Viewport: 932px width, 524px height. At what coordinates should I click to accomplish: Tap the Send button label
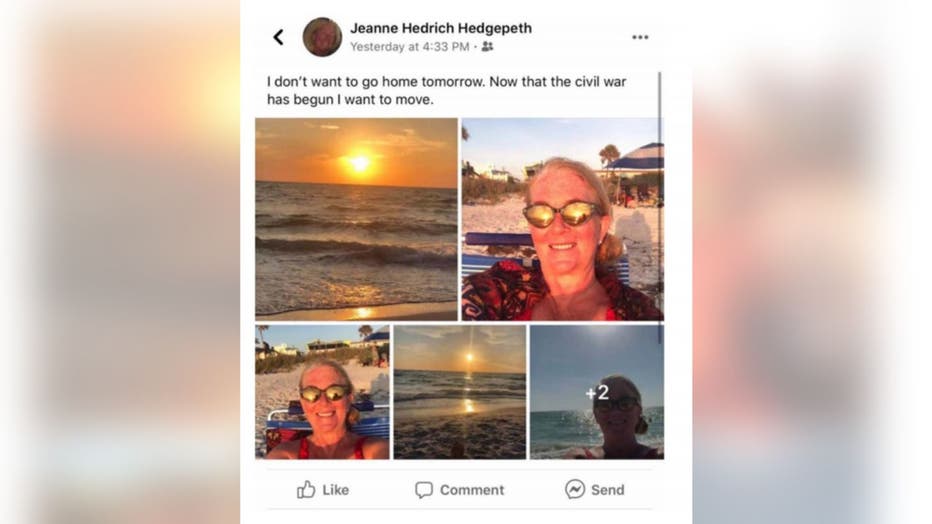[607, 490]
